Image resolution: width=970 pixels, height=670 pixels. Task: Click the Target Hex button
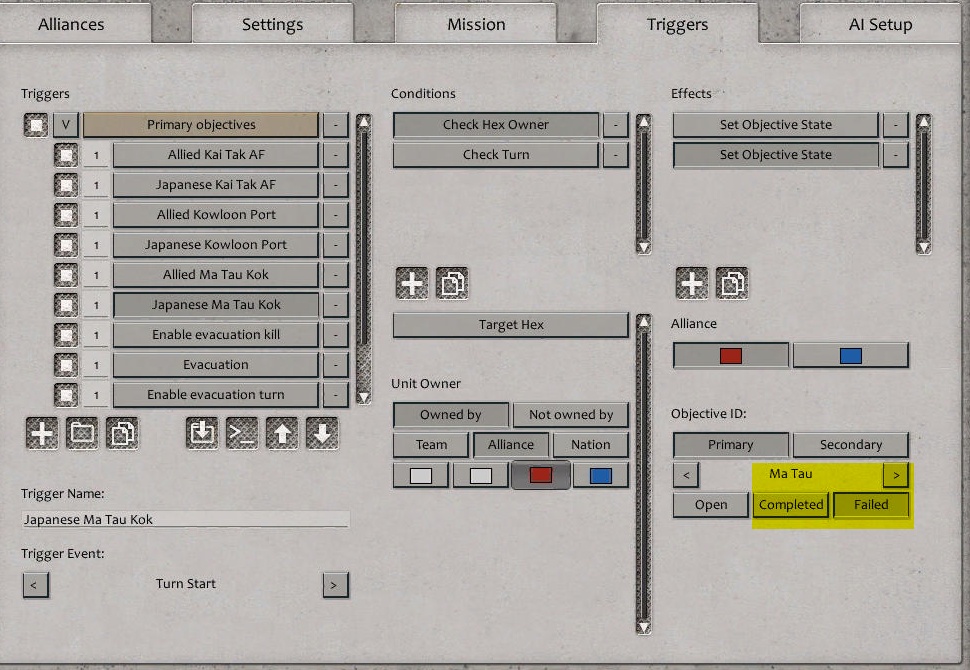point(510,324)
